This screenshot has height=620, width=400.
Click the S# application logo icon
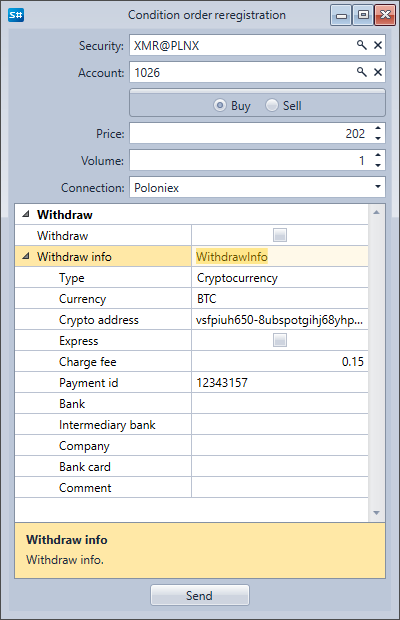pyautogui.click(x=16, y=15)
